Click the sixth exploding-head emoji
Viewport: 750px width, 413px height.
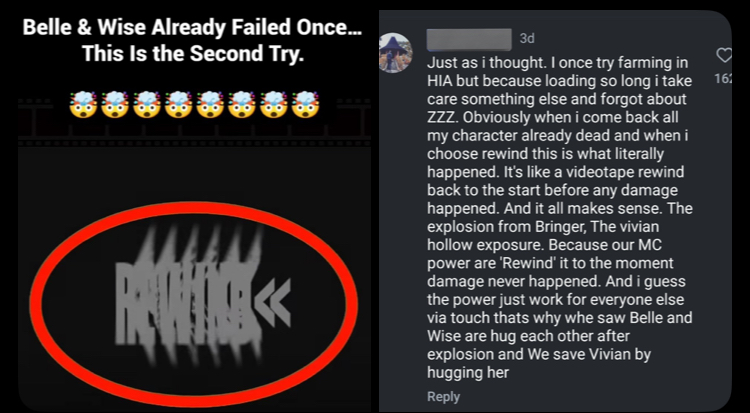[242, 104]
